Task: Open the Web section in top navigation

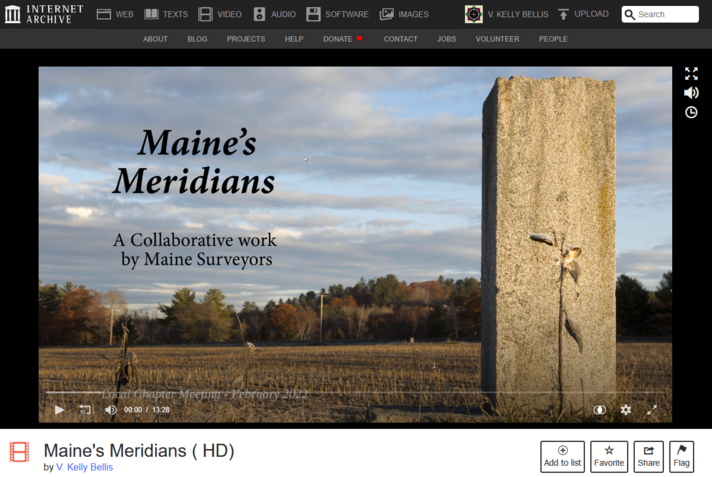Action: coord(115,14)
